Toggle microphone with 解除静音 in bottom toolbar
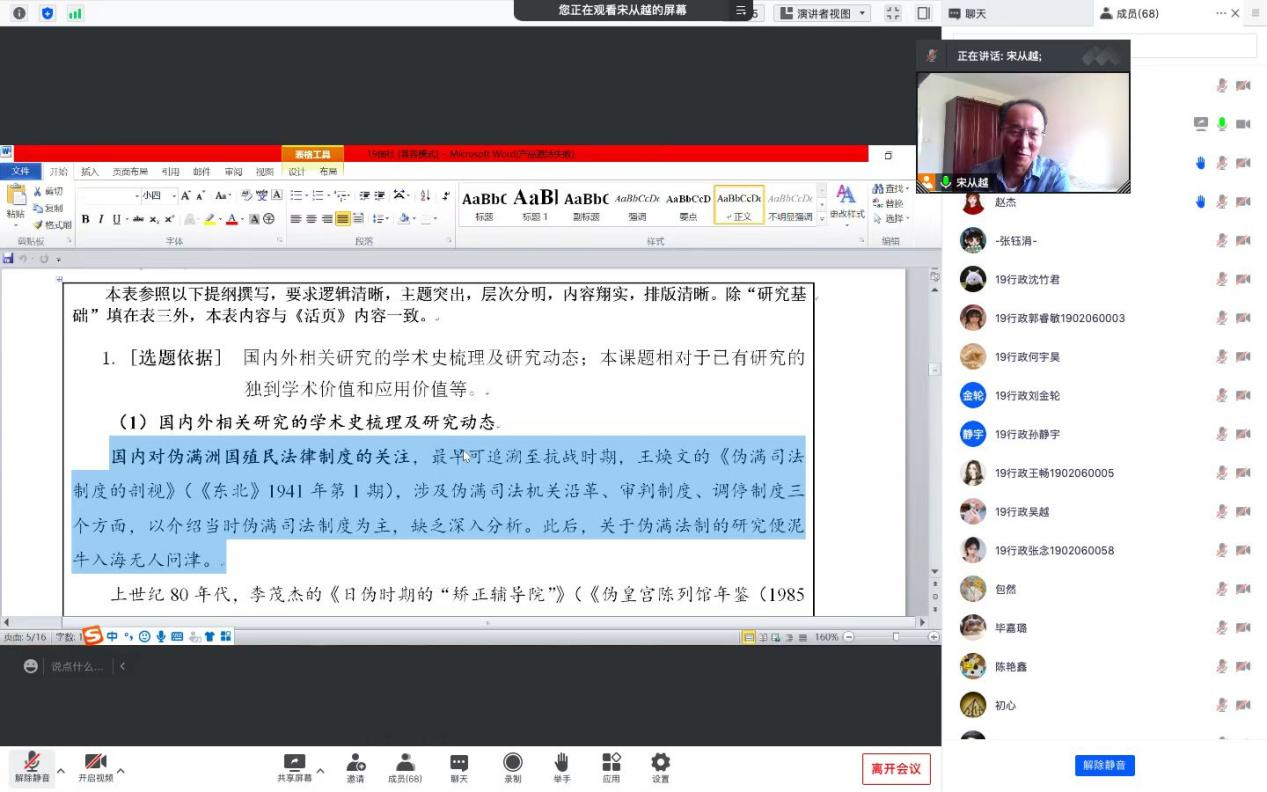Viewport: 1267px width, 792px height. click(x=32, y=767)
